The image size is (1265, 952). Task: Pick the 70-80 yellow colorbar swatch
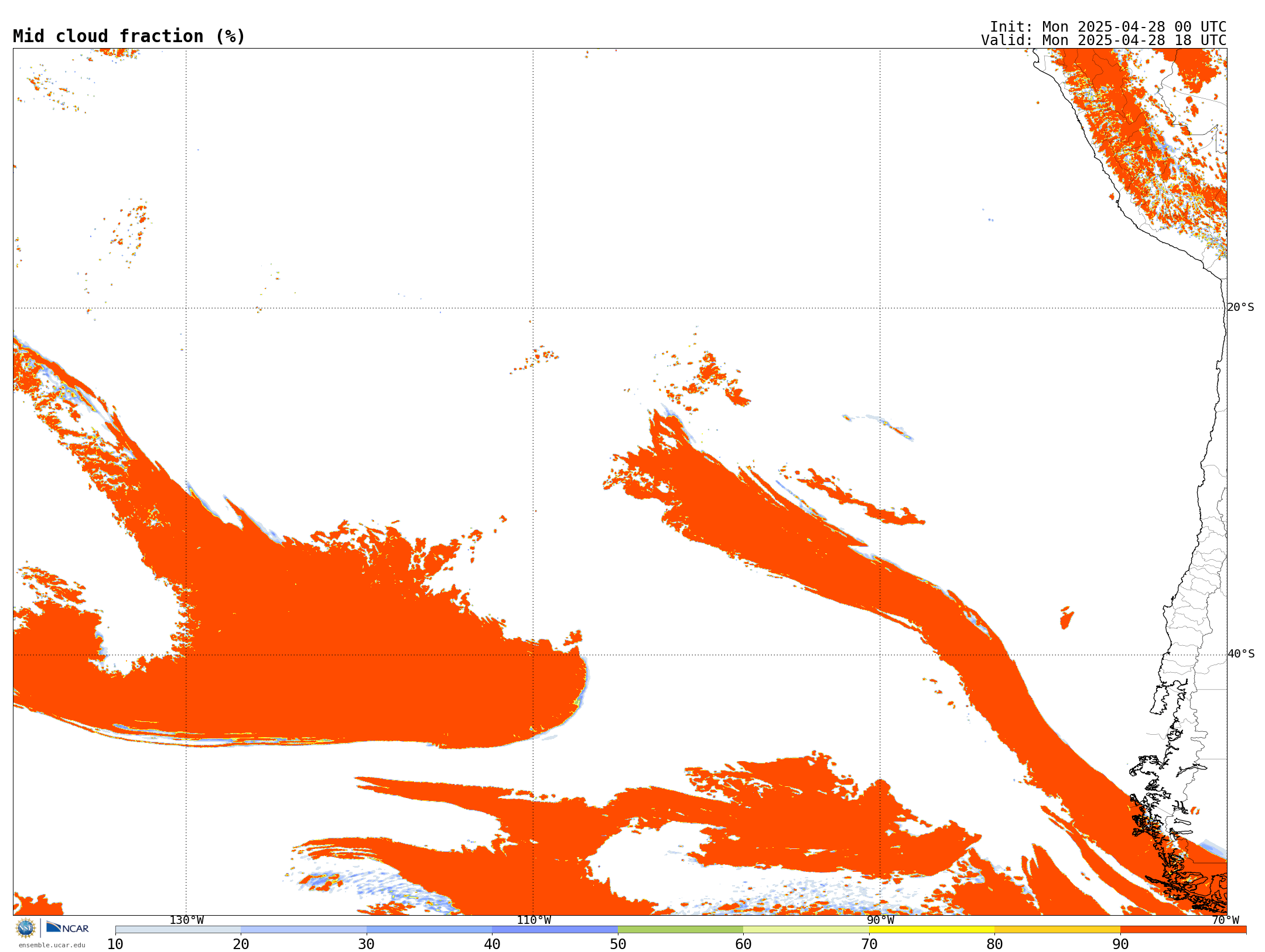[x=932, y=930]
